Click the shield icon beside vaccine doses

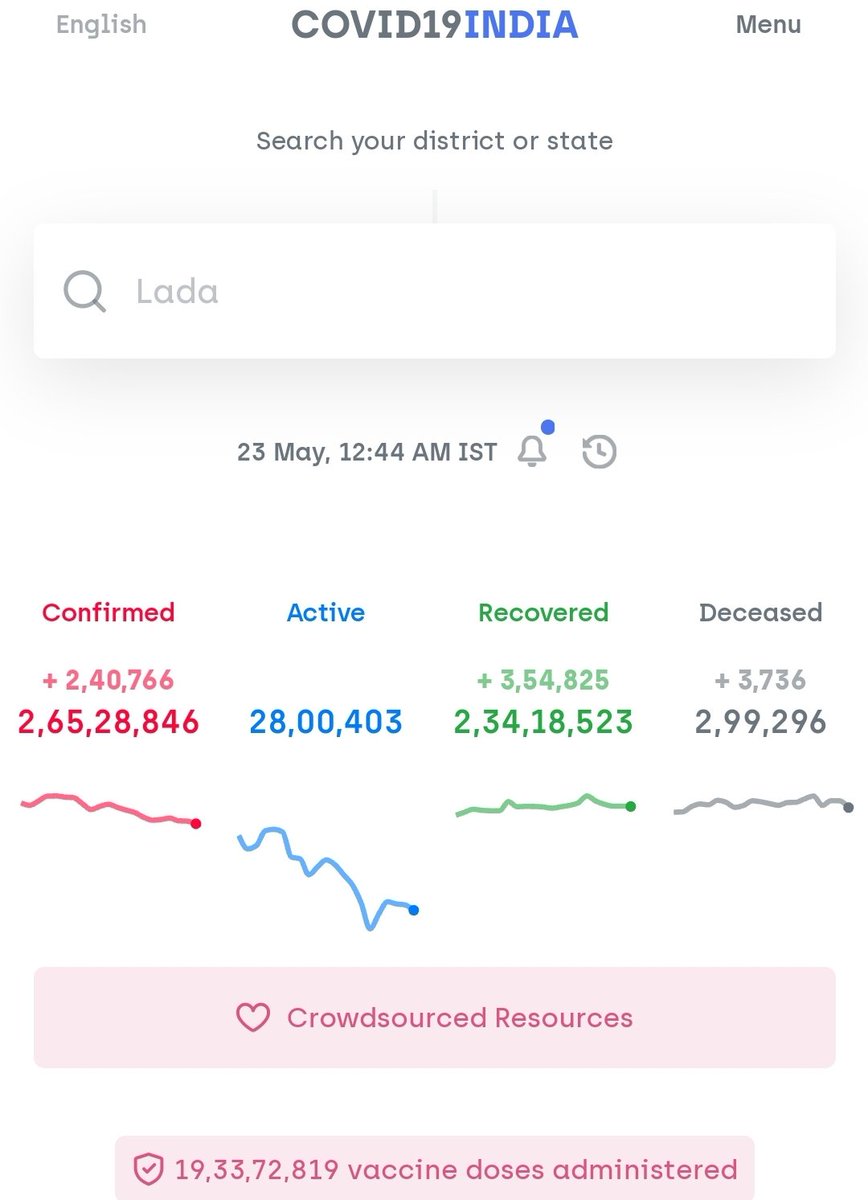click(x=148, y=1169)
